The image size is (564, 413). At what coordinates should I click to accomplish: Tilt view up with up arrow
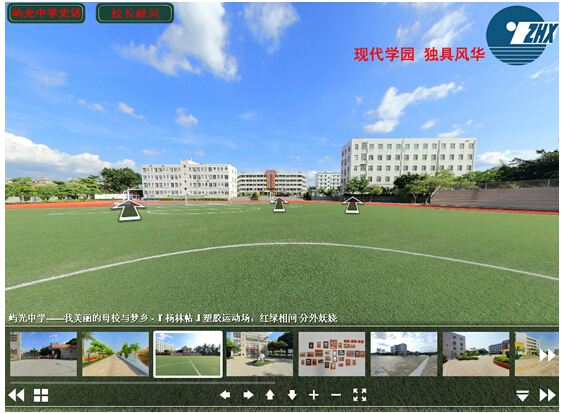pyautogui.click(x=270, y=395)
